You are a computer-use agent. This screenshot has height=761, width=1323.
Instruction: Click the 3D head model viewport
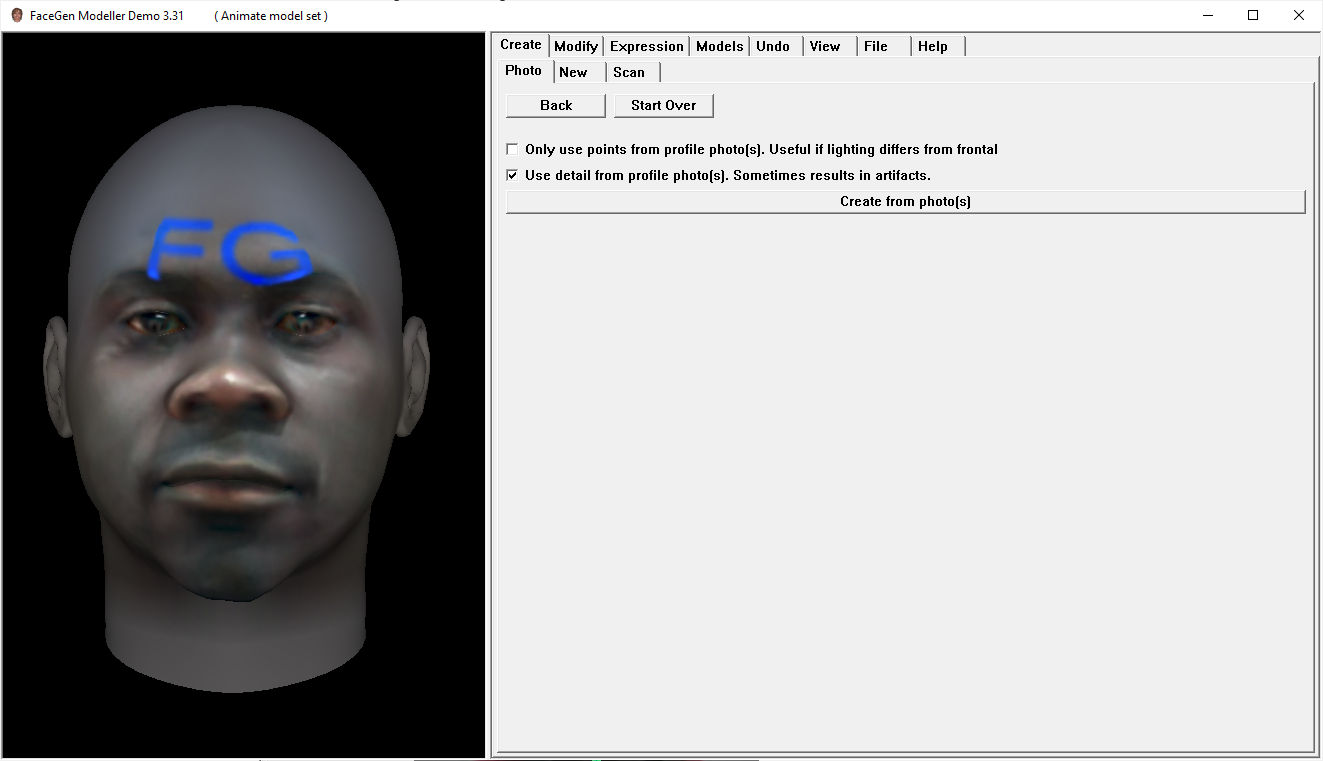pyautogui.click(x=243, y=395)
